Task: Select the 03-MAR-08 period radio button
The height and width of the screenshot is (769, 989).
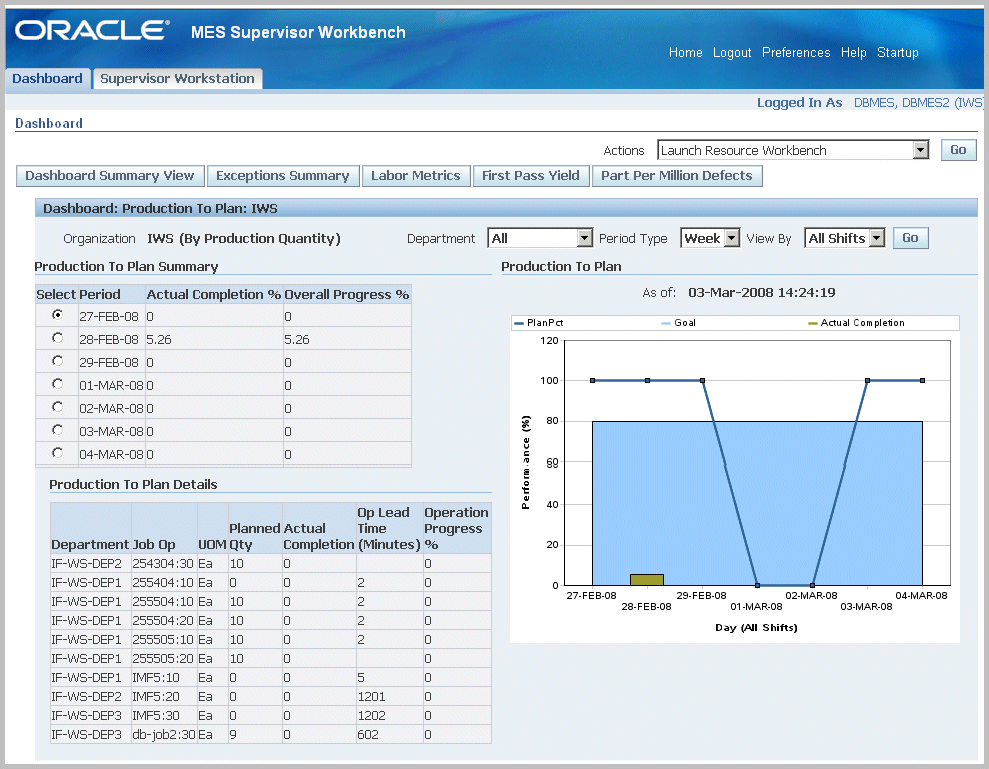Action: (57, 430)
